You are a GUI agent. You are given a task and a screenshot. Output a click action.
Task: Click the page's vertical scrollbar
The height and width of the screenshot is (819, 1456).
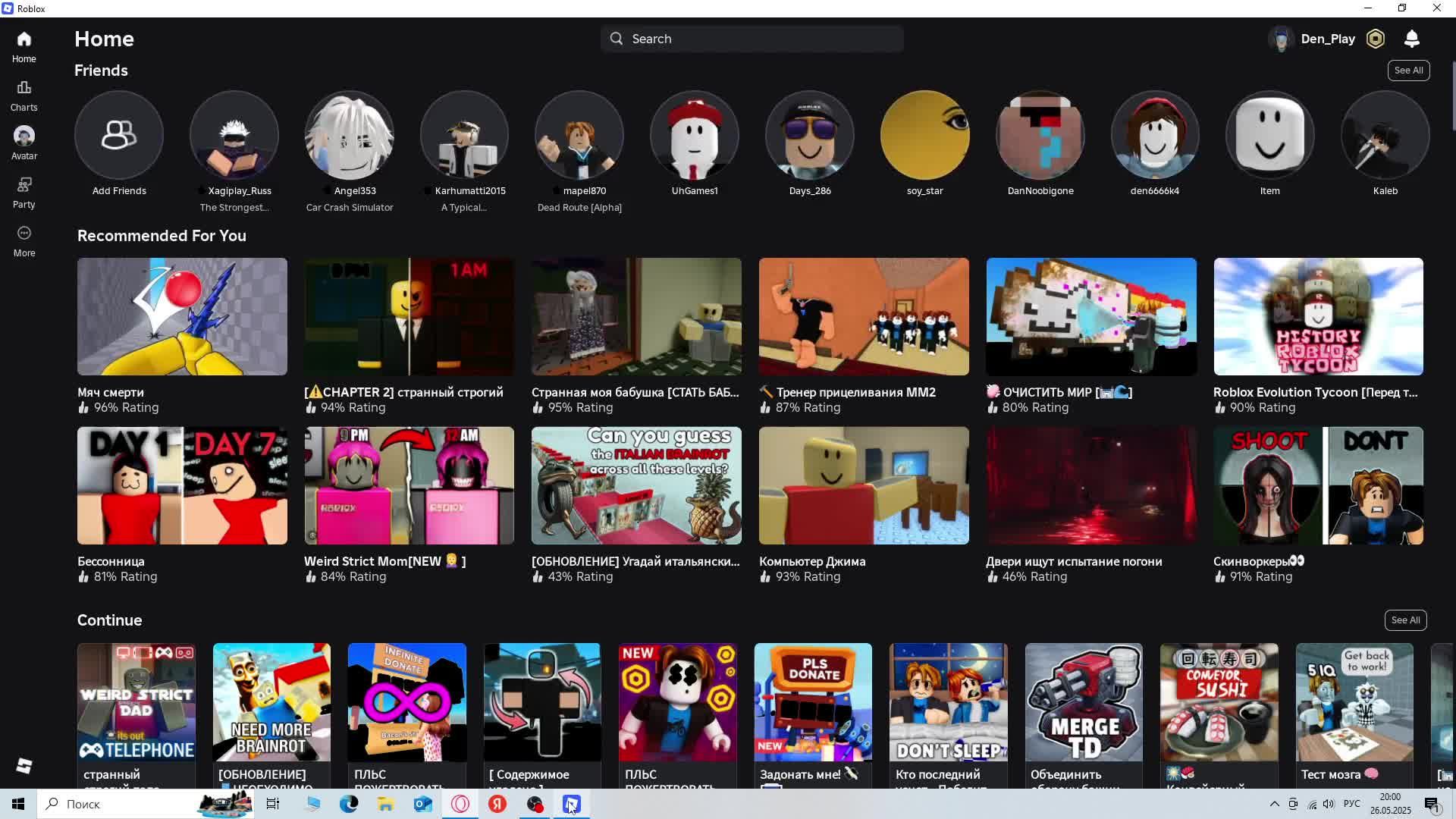pos(1453,95)
